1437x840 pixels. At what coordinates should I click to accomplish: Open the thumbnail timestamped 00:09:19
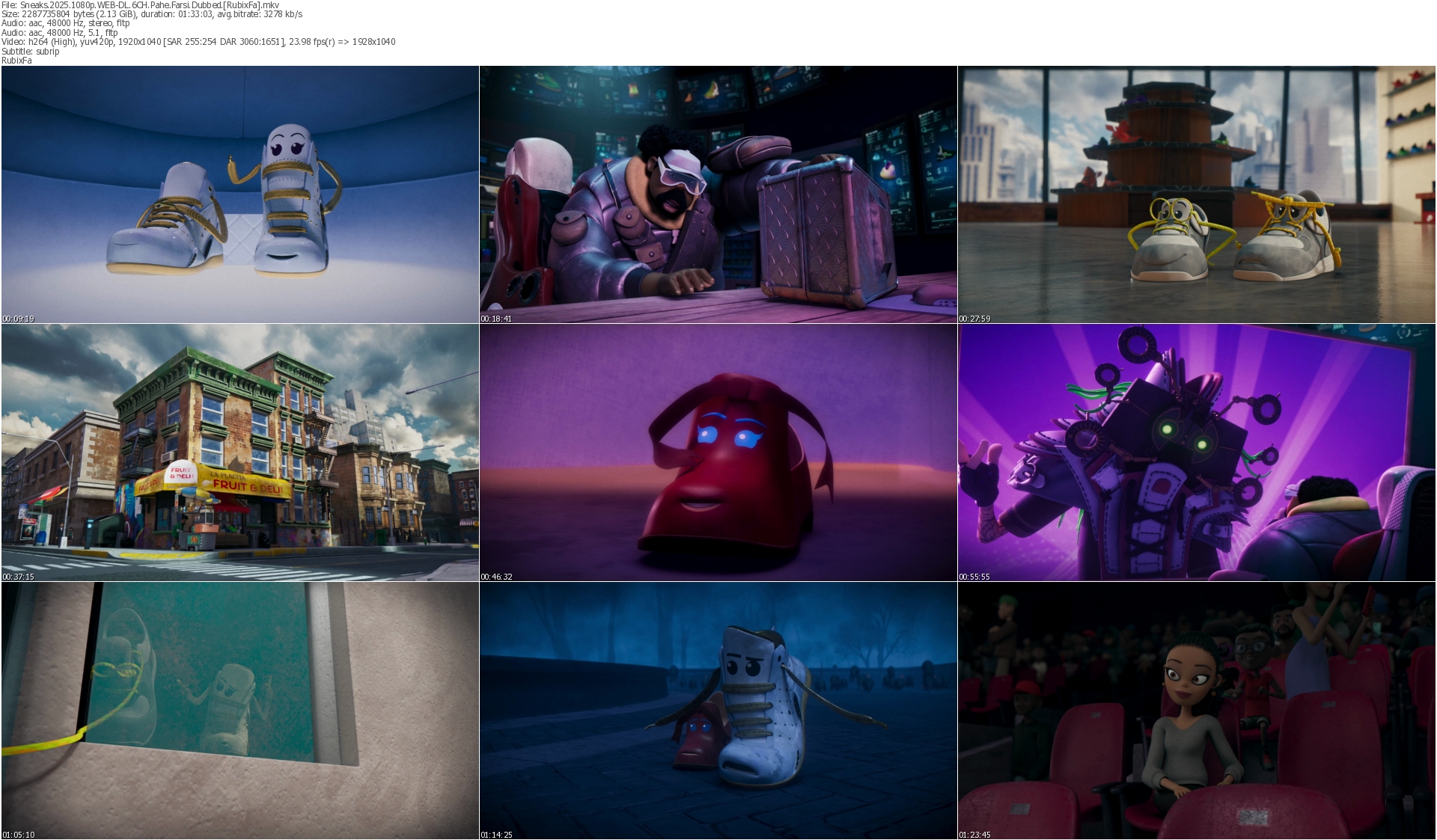coord(240,194)
